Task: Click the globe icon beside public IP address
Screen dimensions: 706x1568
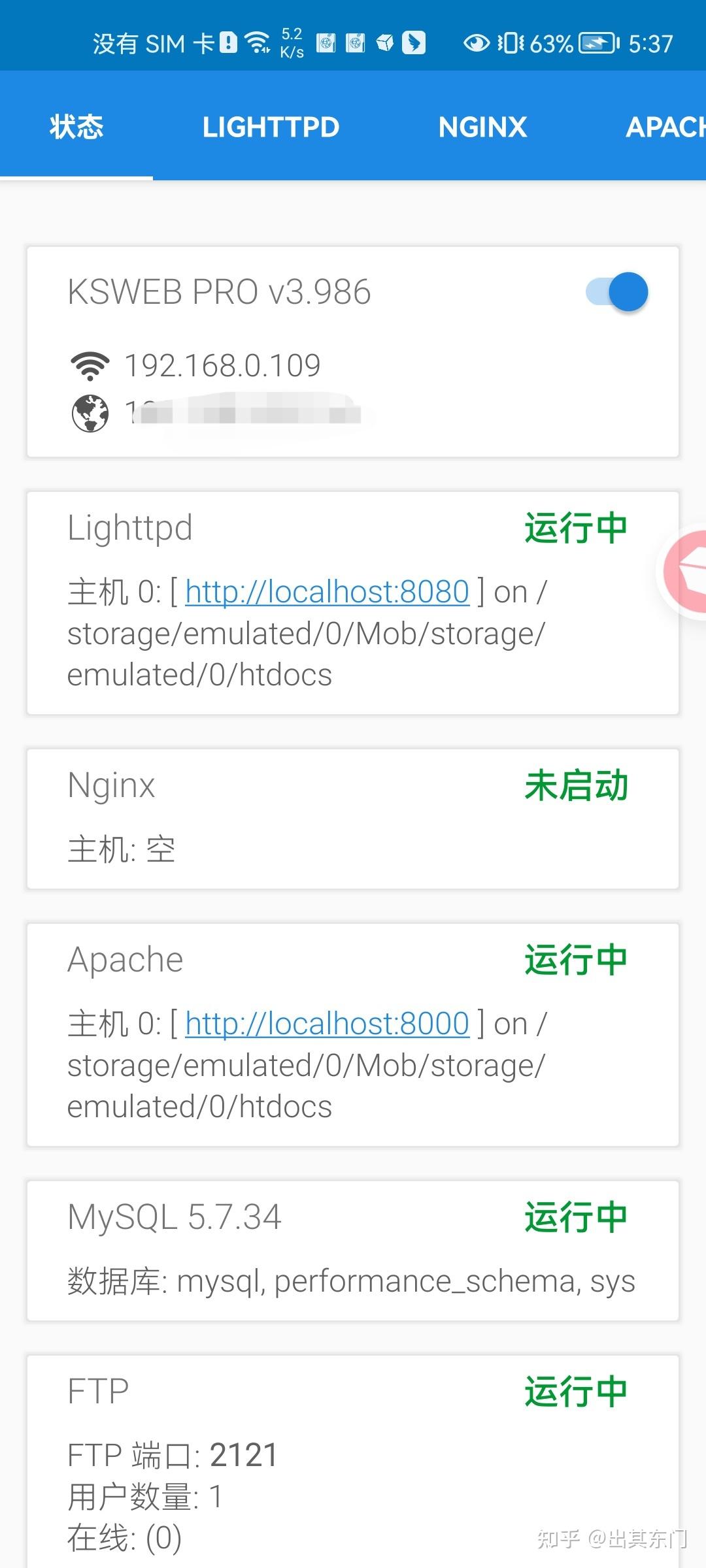Action: click(x=90, y=414)
